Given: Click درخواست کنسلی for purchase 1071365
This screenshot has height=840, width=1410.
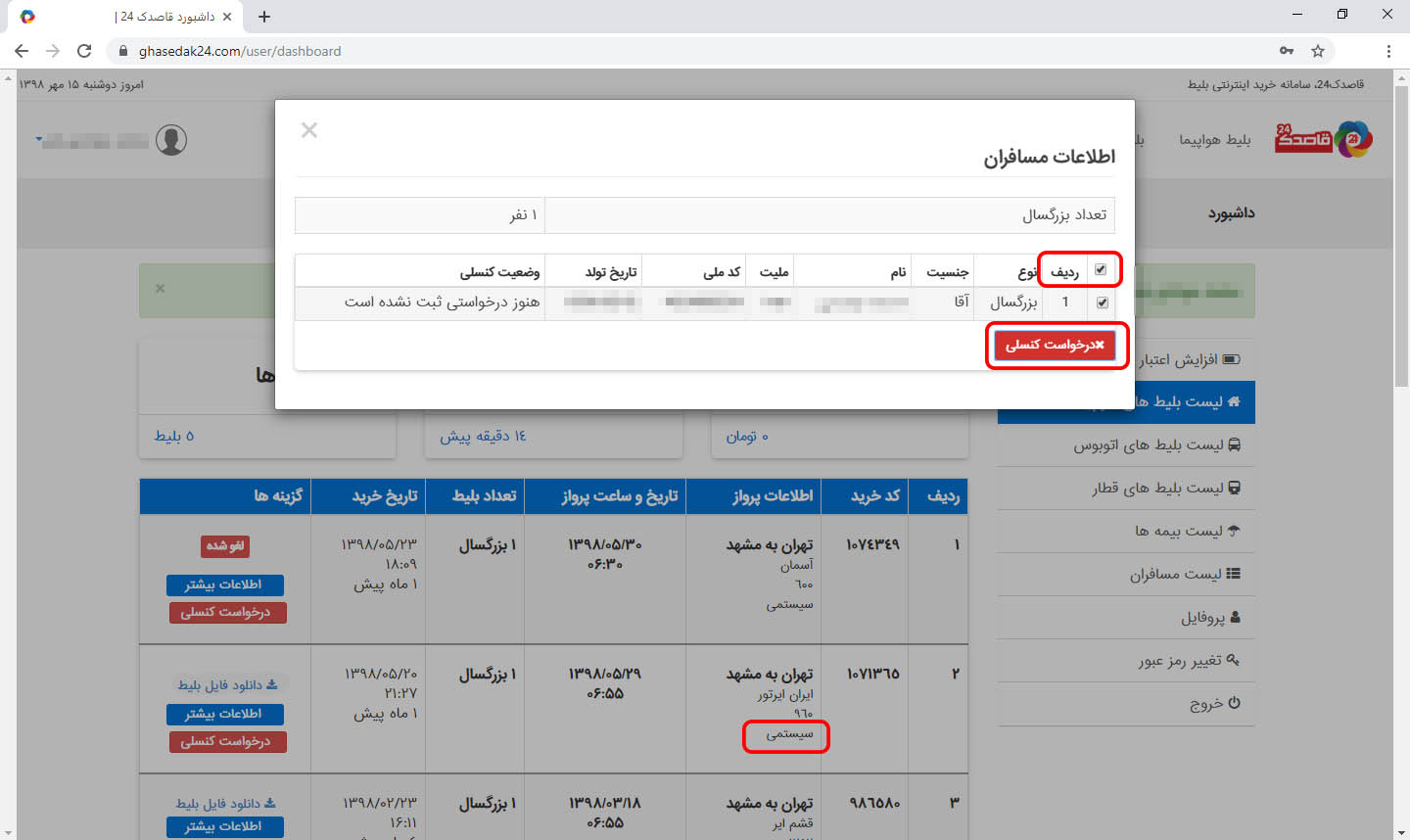Looking at the screenshot, I should tap(226, 742).
